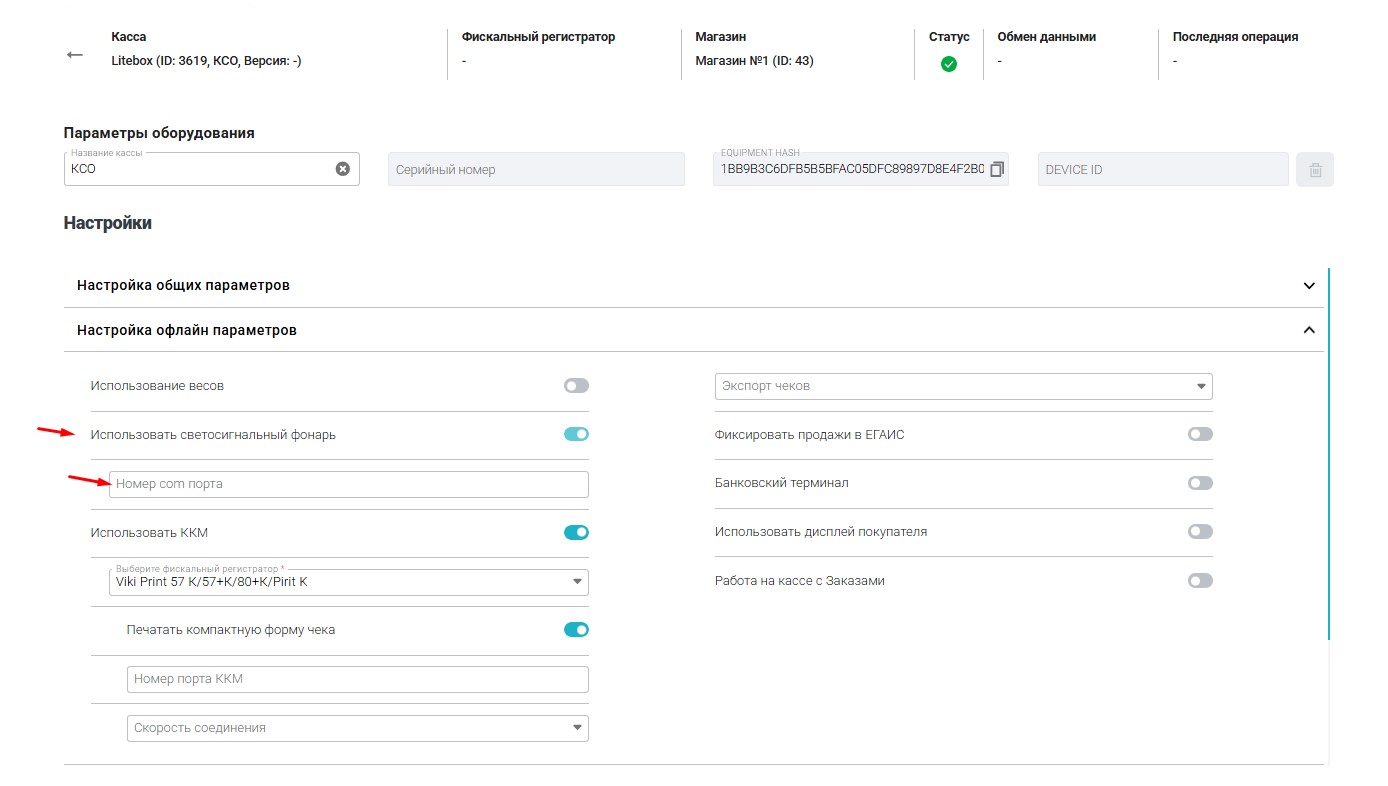Collapse the offline parameters settings section
Image resolution: width=1388 pixels, height=786 pixels.
coord(1309,330)
